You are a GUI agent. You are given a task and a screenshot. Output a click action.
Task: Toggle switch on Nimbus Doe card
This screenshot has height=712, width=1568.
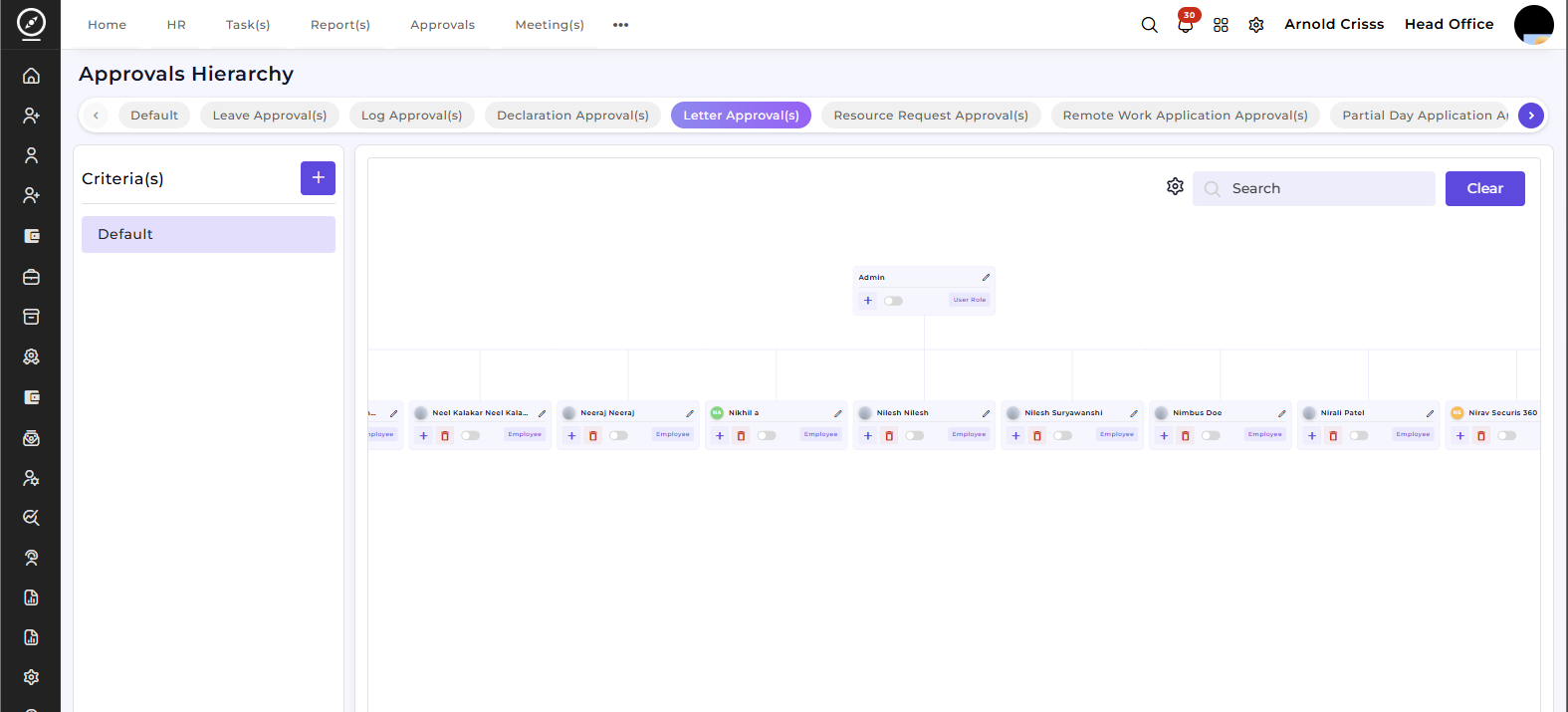1211,435
